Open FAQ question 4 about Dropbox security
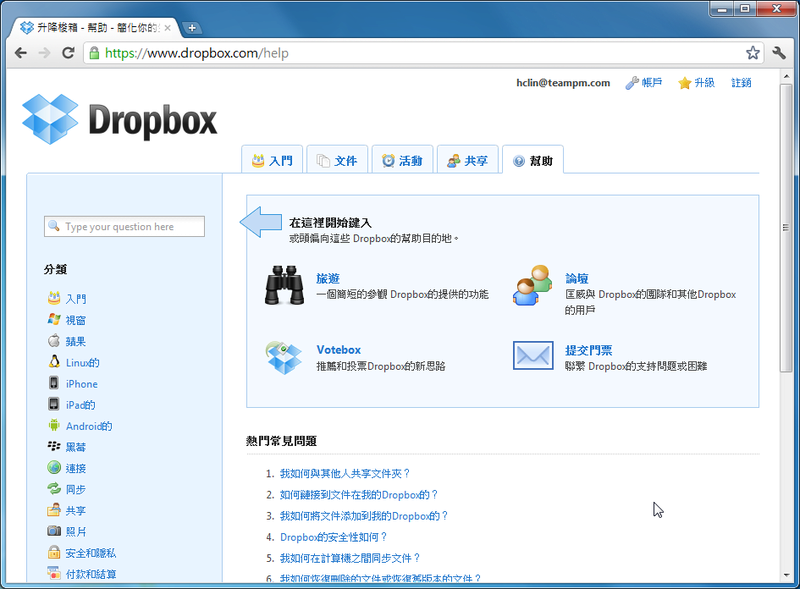Screen dimensions: 800x589 click(x=334, y=537)
